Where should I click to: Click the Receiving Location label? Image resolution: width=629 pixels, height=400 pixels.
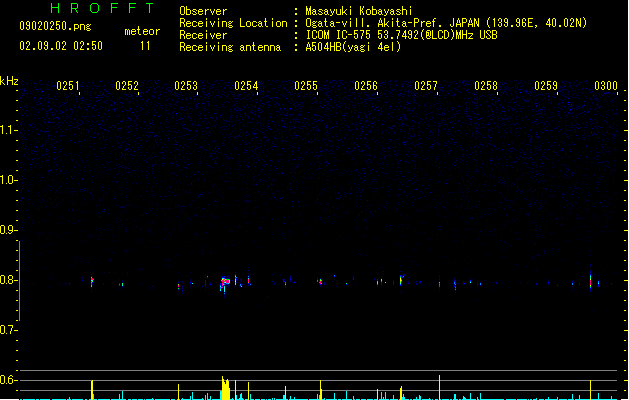click(233, 23)
